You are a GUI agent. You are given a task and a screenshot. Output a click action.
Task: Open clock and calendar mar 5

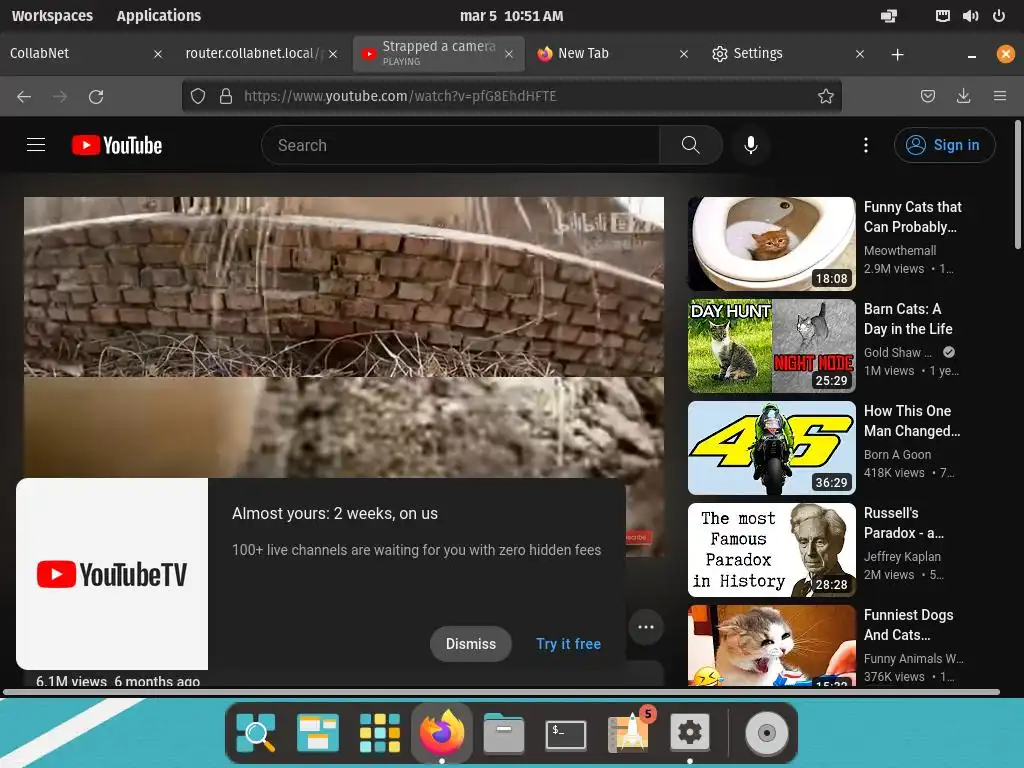click(511, 16)
